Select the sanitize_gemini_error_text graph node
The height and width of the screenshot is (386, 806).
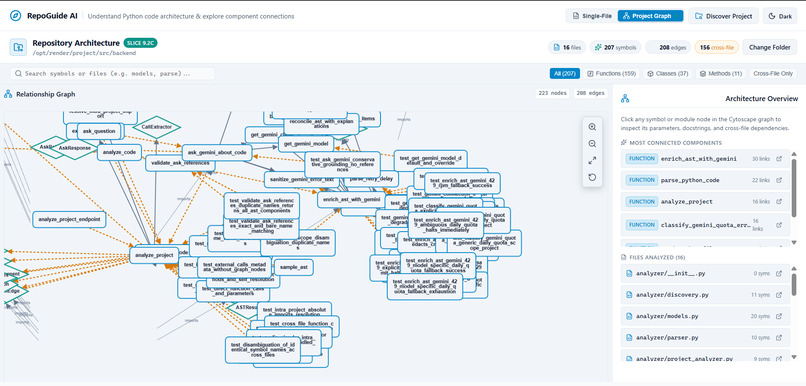pos(303,179)
